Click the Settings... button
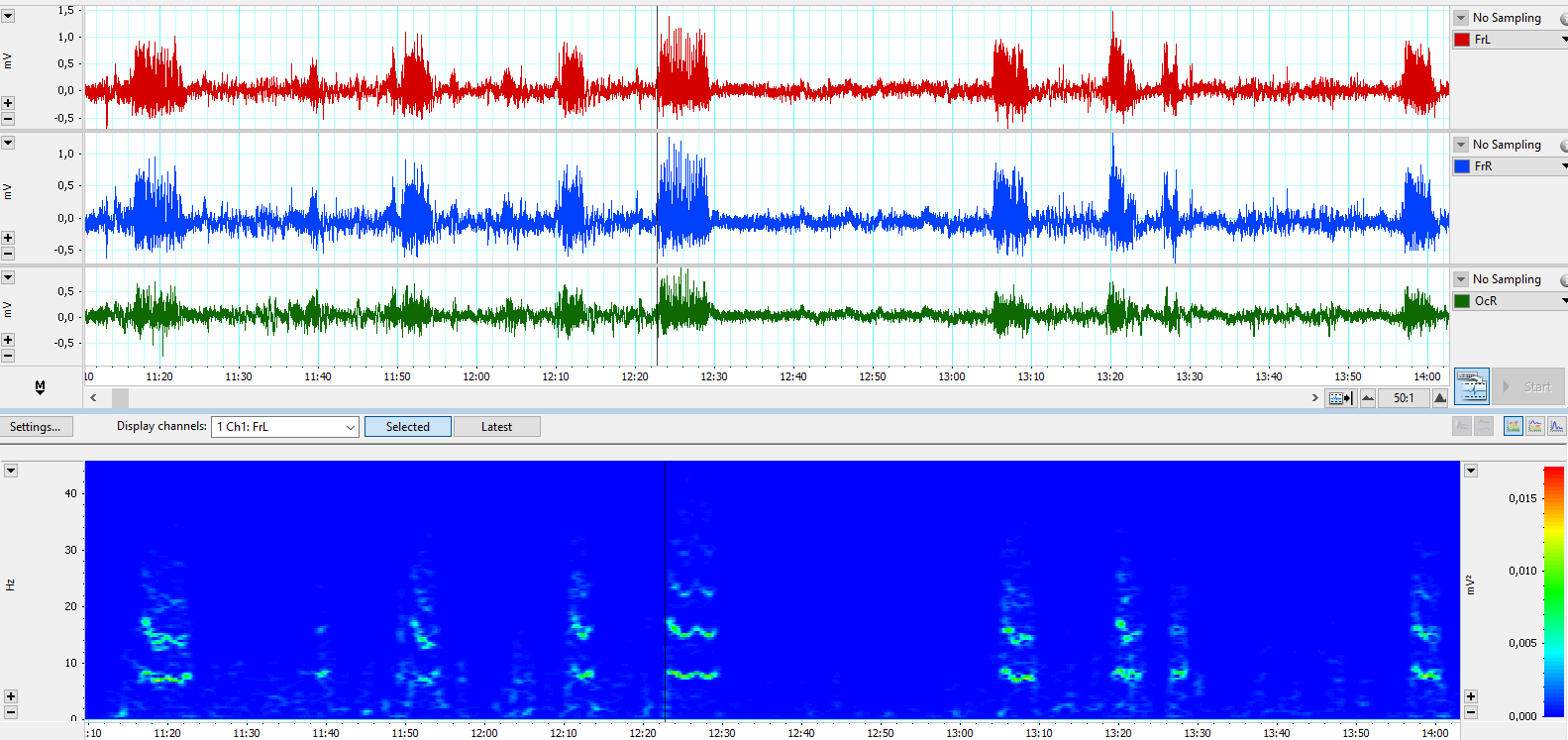Screen dimensions: 1568x740 pos(36,427)
